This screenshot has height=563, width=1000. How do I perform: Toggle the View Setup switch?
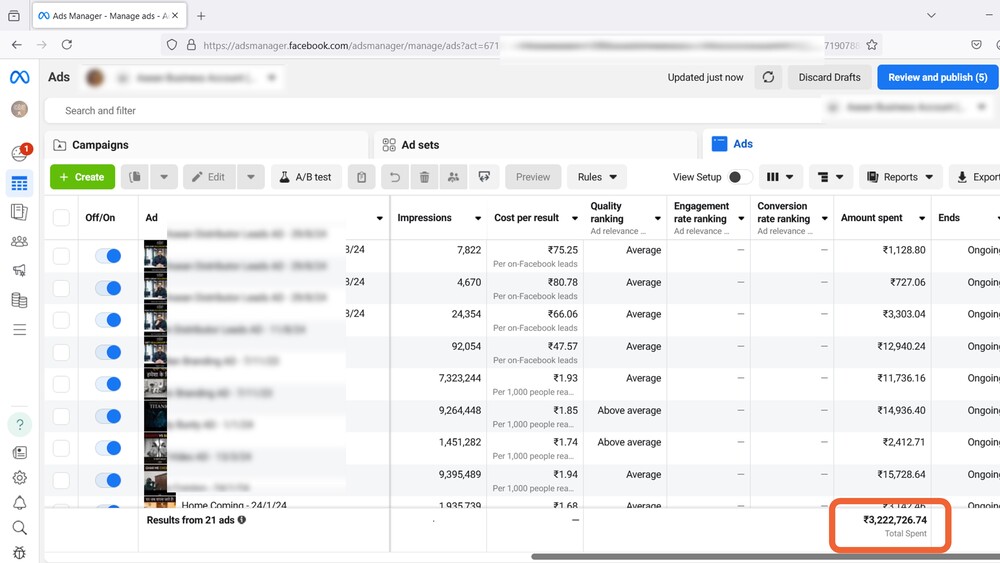pyautogui.click(x=740, y=177)
